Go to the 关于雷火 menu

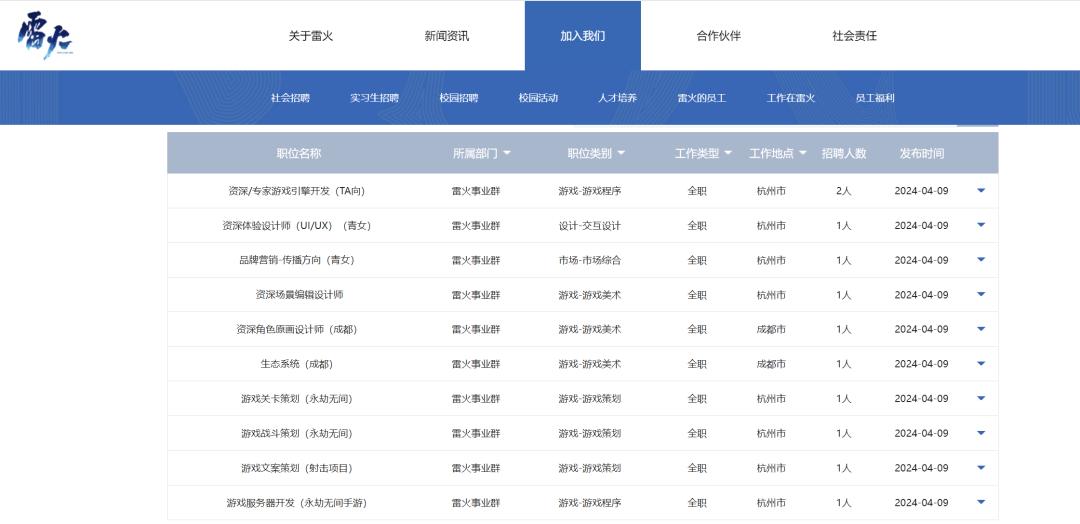[311, 36]
